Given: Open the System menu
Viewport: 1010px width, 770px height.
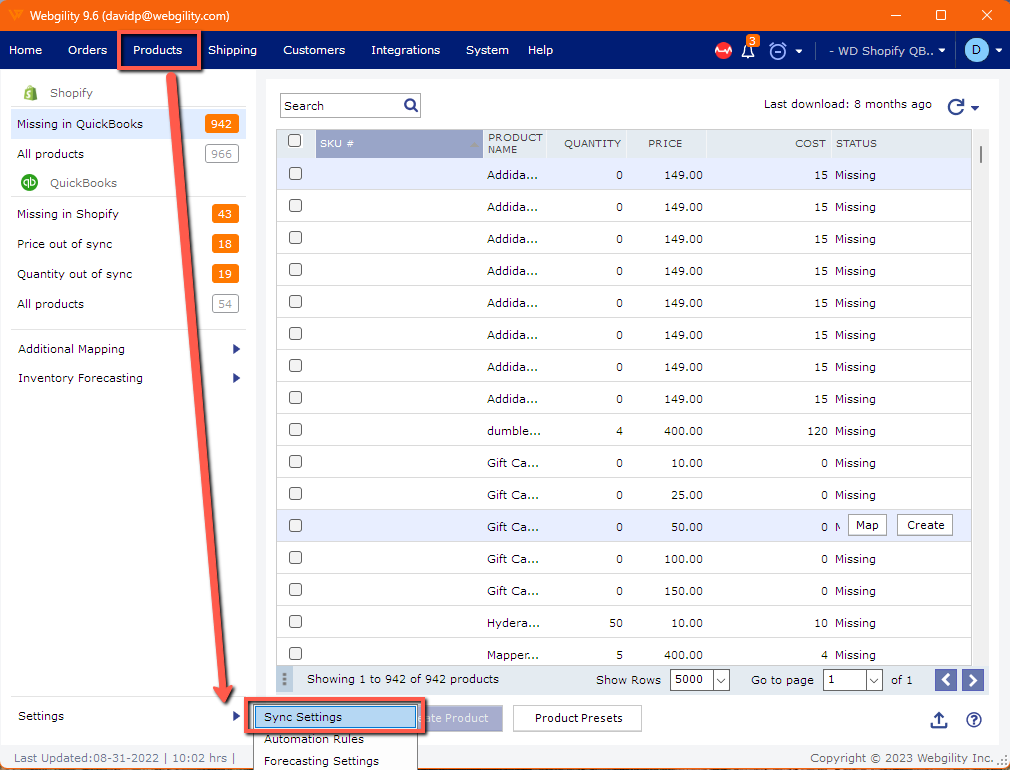Looking at the screenshot, I should click(488, 50).
